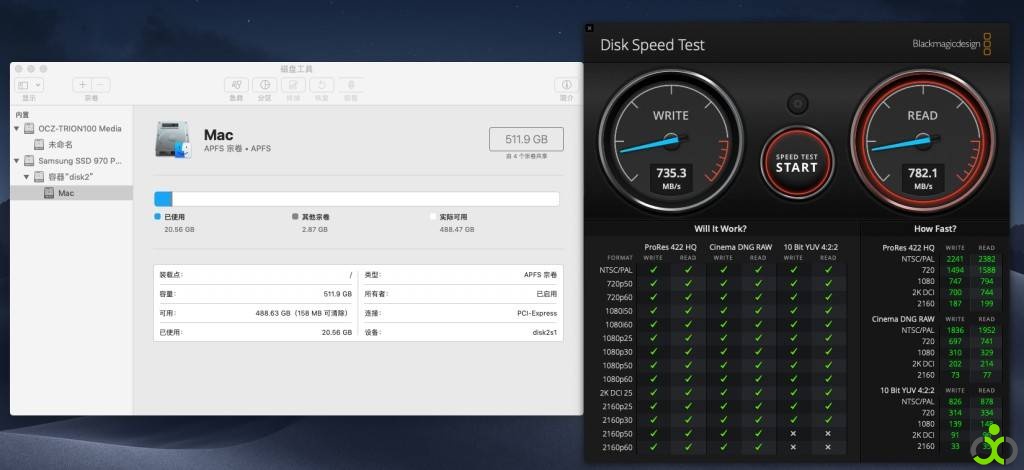
Task: Click the 73 Cinema DNG 2160 write value
Action: [x=955, y=375]
